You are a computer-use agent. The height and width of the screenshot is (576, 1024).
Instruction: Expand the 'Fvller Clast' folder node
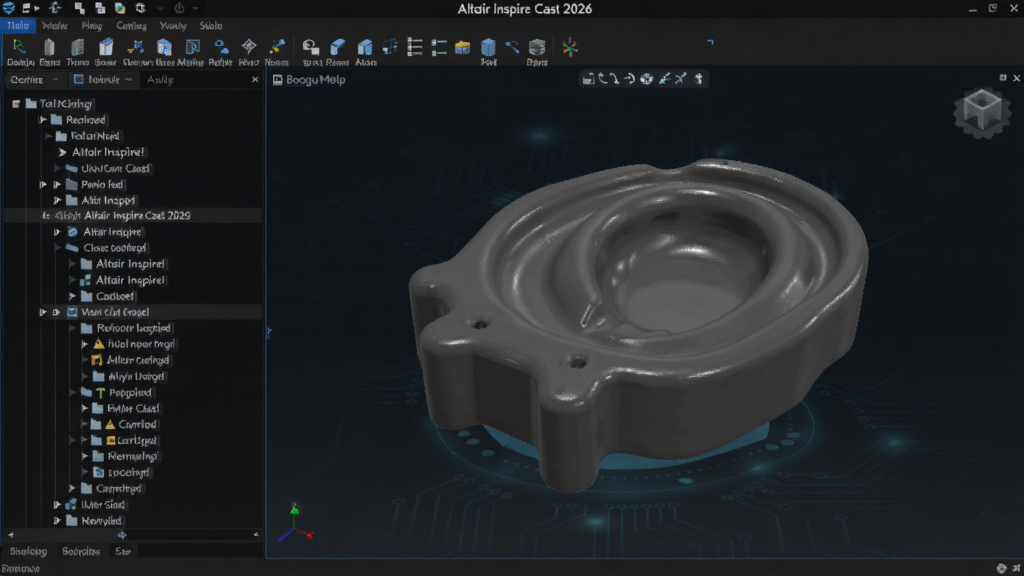[84, 408]
